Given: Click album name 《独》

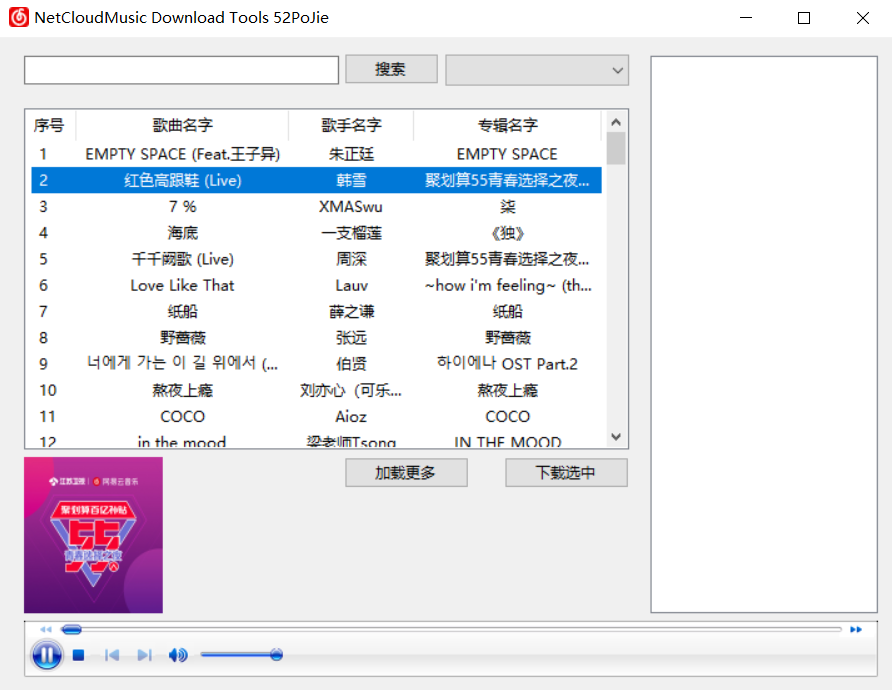Looking at the screenshot, I should (x=507, y=233).
